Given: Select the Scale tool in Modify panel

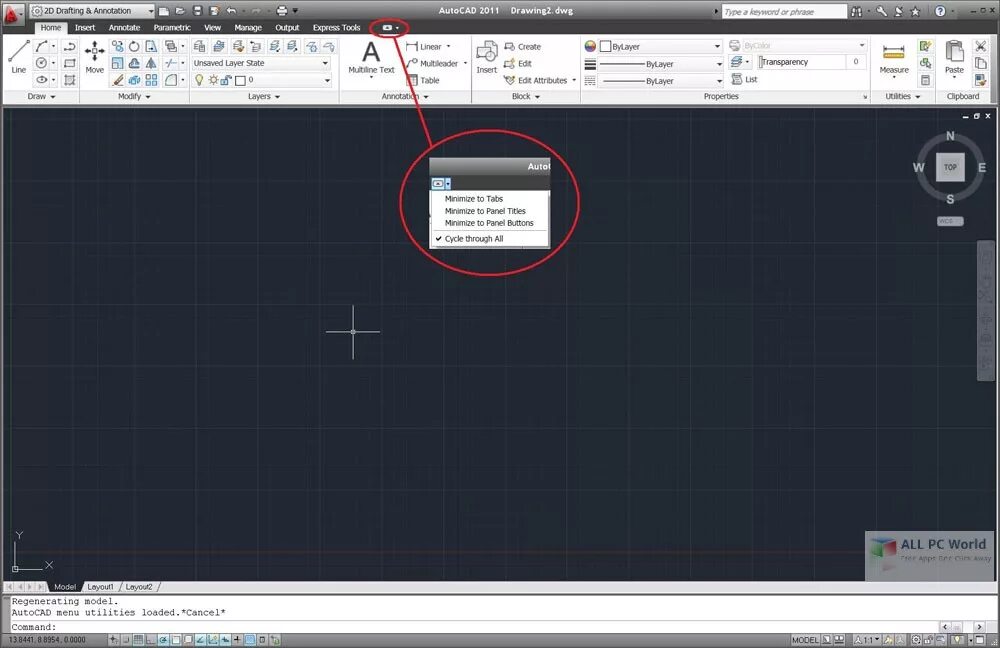Looking at the screenshot, I should click(x=117, y=63).
